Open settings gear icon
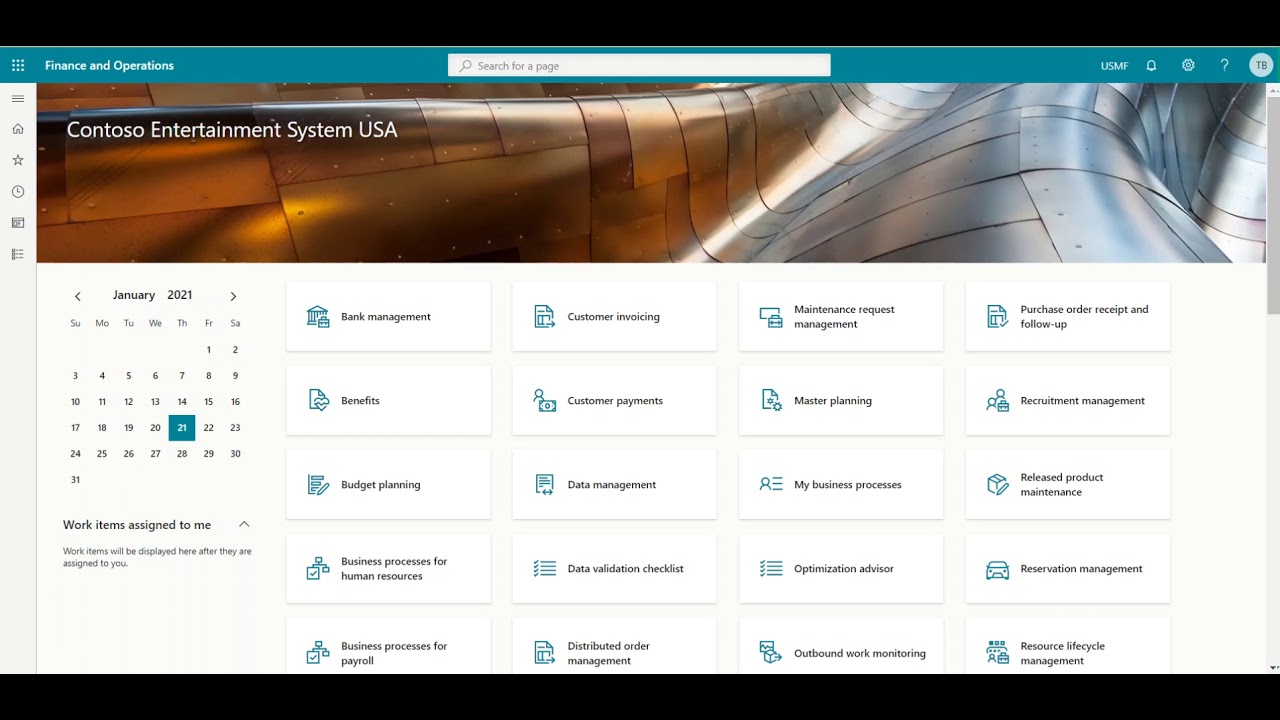 tap(1188, 65)
